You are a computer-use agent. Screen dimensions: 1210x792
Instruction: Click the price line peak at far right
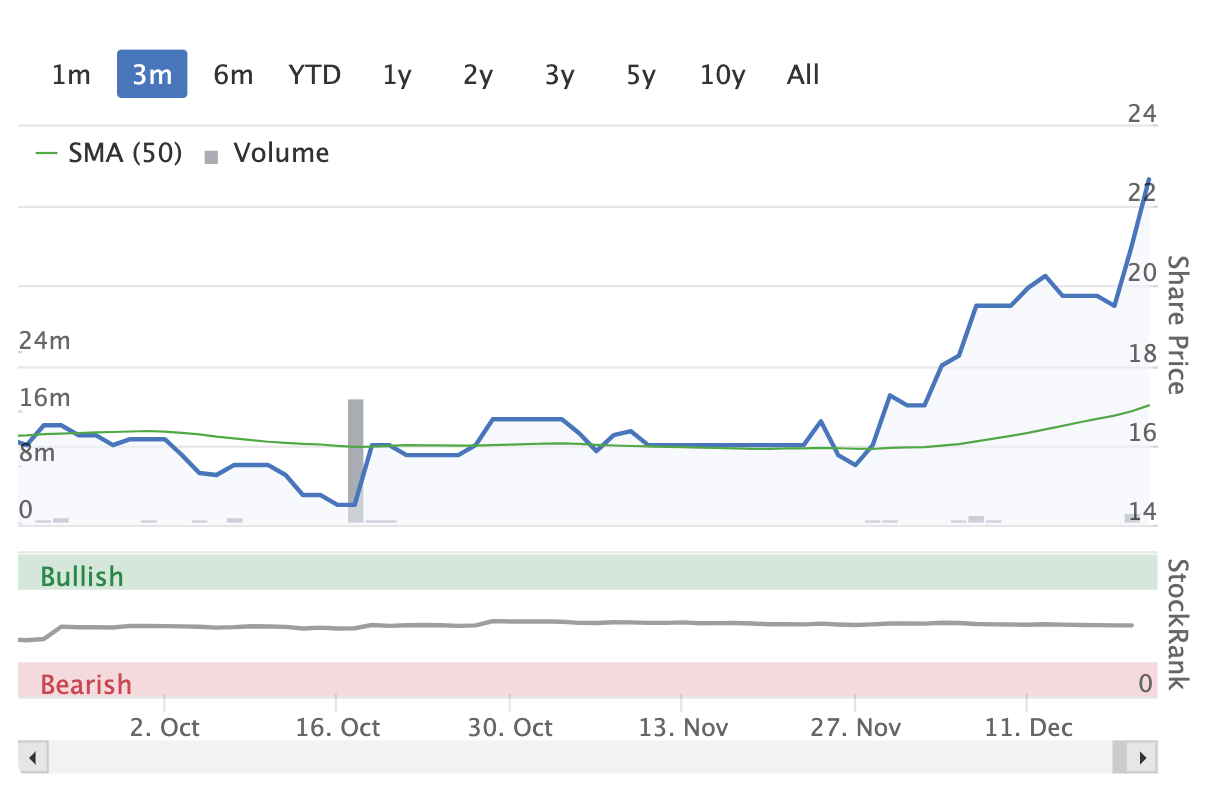[x=1149, y=179]
